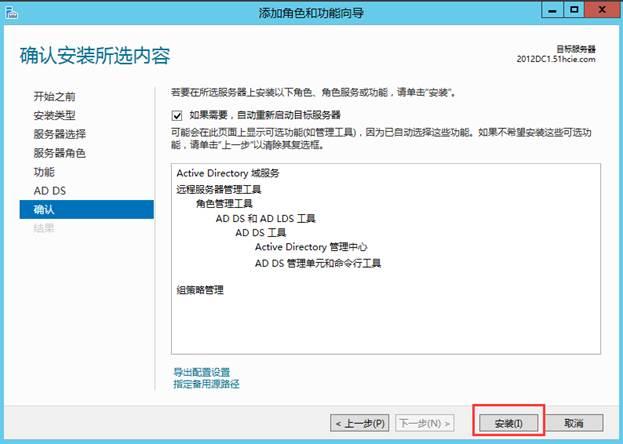The image size is (623, 444).
Task: Open the 服务器角色 step
Action: tap(60, 153)
